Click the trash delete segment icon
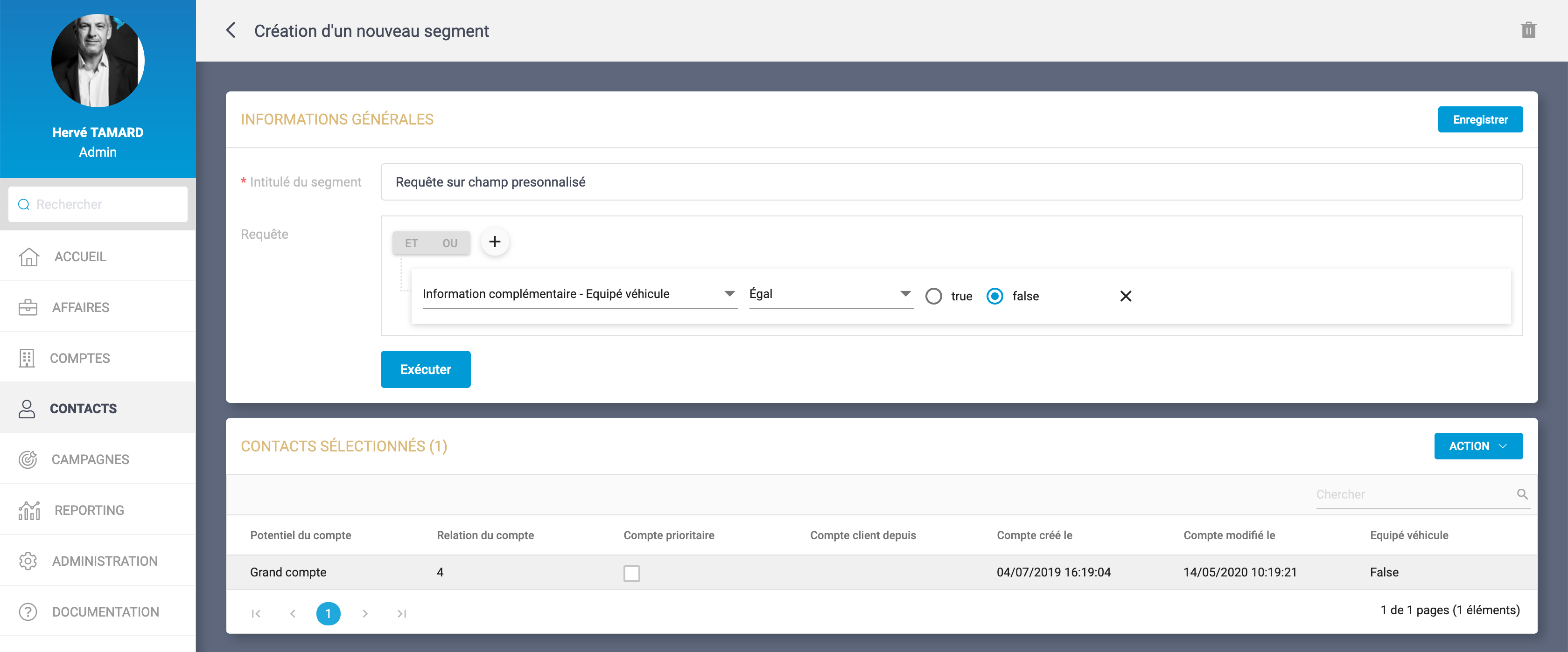1568x652 pixels. tap(1528, 30)
